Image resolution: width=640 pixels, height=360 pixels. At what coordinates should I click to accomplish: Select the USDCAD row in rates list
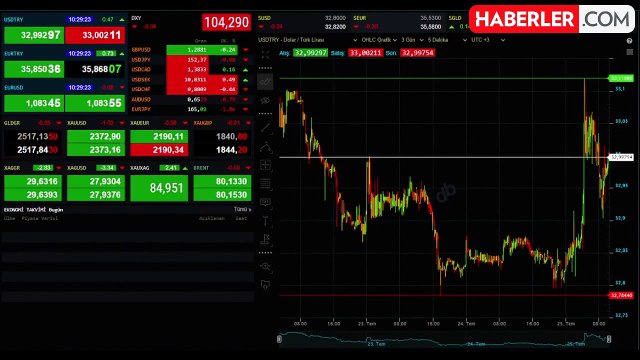(190, 69)
